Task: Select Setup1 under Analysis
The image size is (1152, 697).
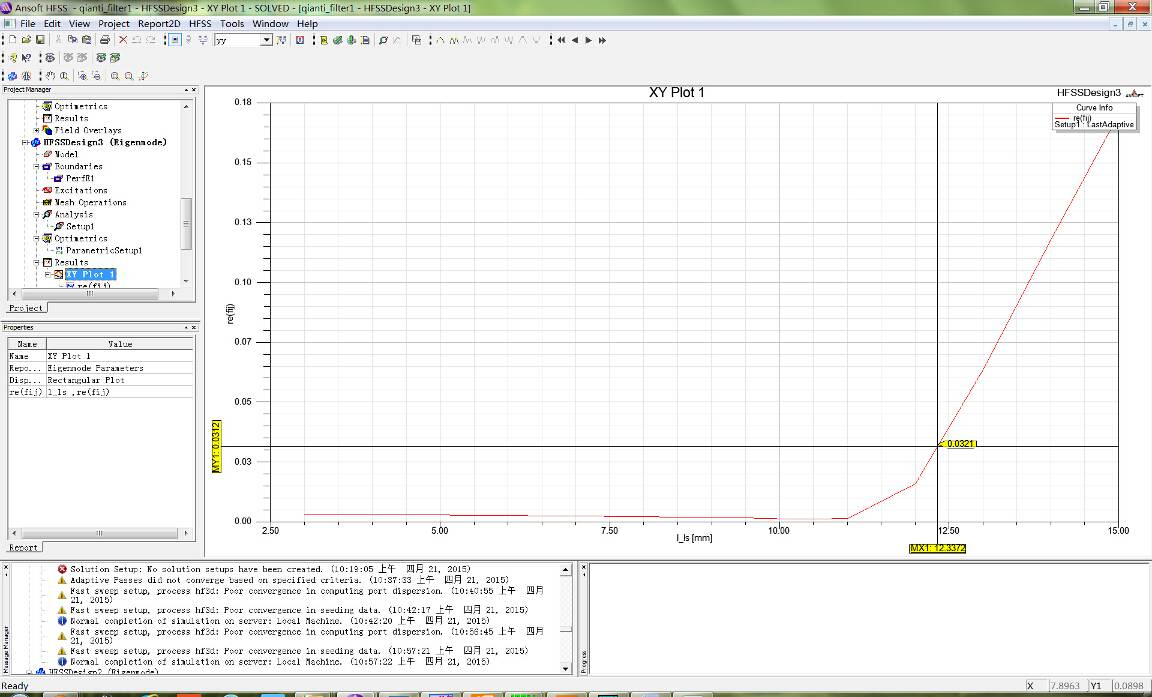Action: pyautogui.click(x=80, y=226)
